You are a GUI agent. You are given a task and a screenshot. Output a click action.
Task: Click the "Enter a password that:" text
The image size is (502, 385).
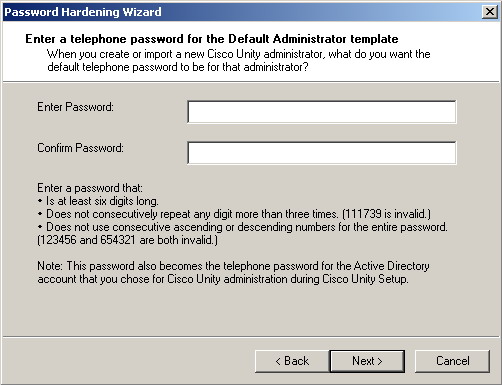pyautogui.click(x=90, y=188)
